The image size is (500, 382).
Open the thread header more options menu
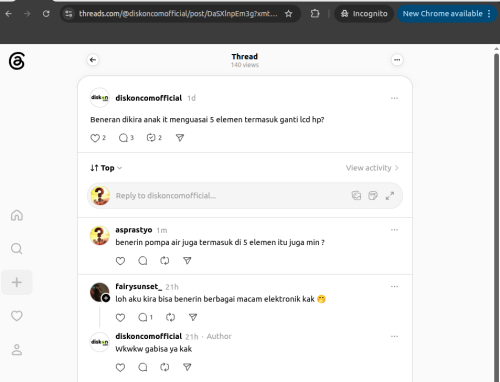coord(397,60)
